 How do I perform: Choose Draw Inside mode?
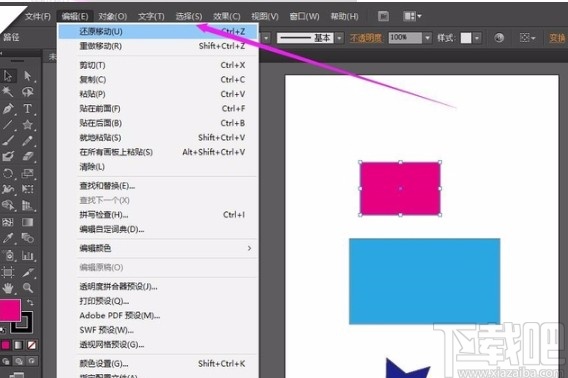click(32, 361)
